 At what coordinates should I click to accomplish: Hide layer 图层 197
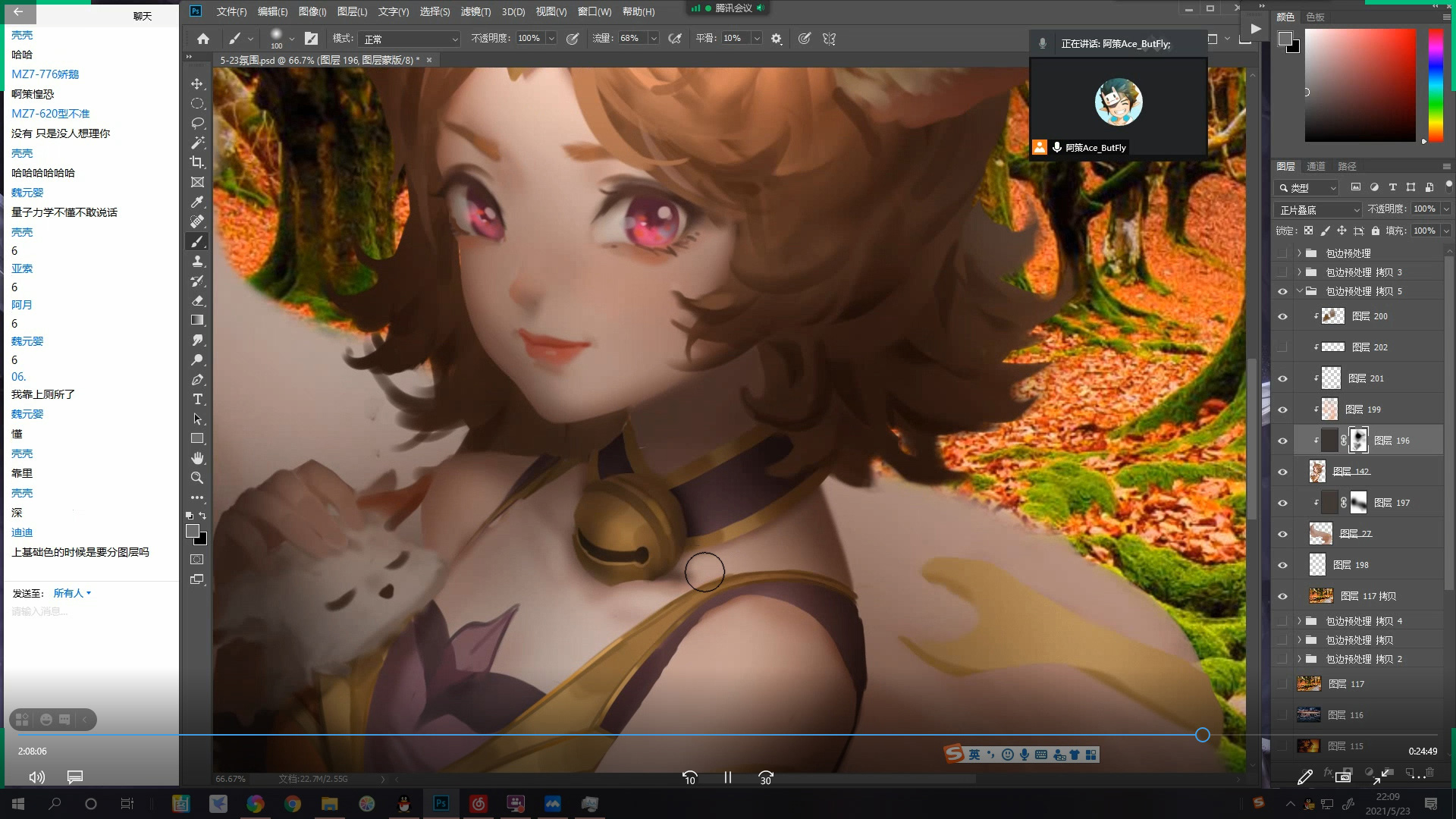pos(1282,504)
